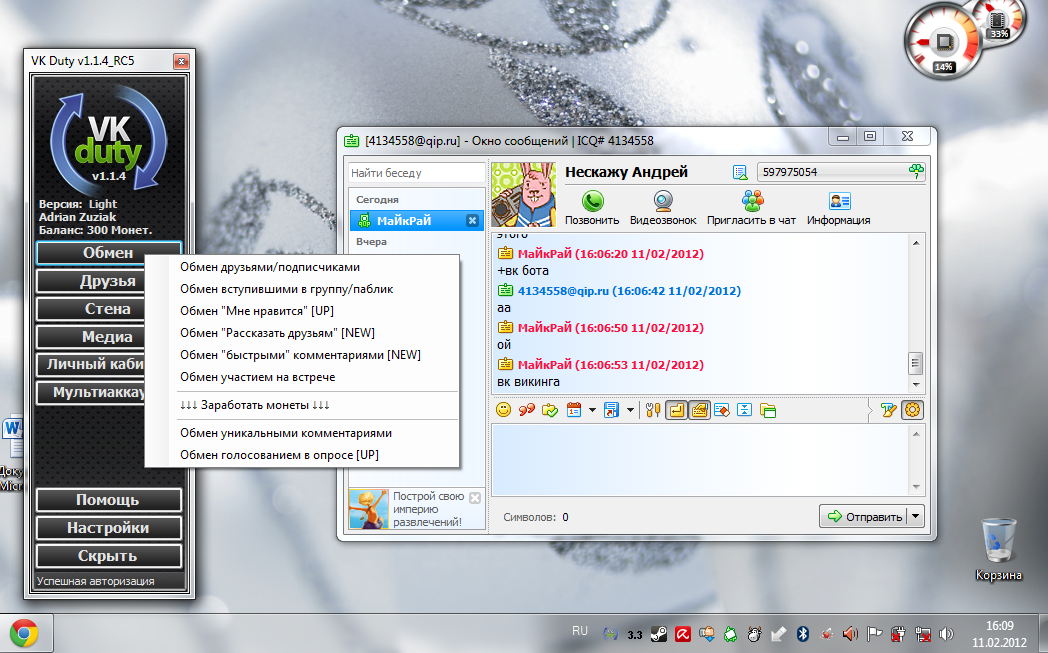Image resolution: width=1048 pixels, height=653 pixels.
Task: Choose Заработать монеты menu entry
Action: point(255,405)
